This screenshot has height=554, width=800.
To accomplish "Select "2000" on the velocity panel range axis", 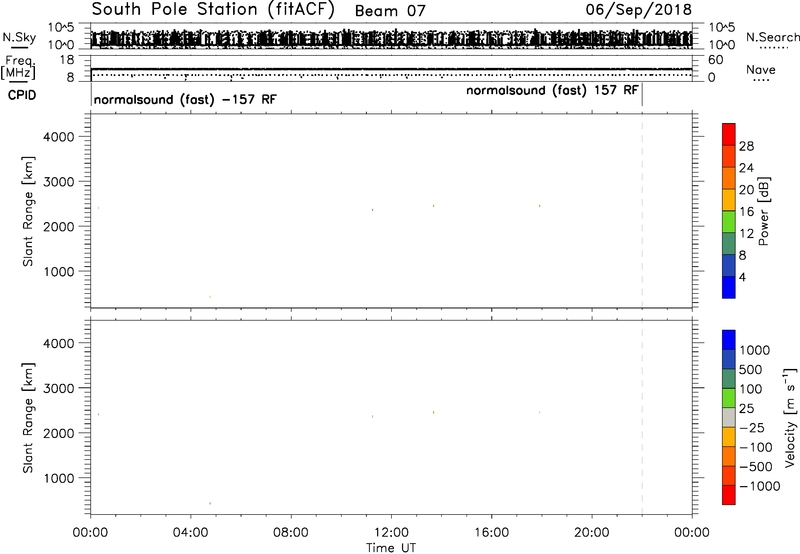I will tap(58, 433).
